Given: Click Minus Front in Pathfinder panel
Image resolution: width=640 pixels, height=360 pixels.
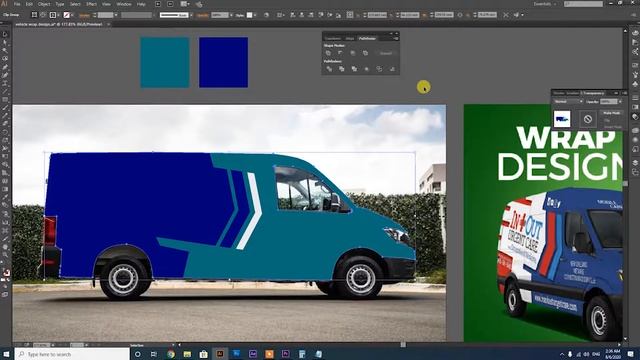Looking at the screenshot, I should (x=340, y=53).
